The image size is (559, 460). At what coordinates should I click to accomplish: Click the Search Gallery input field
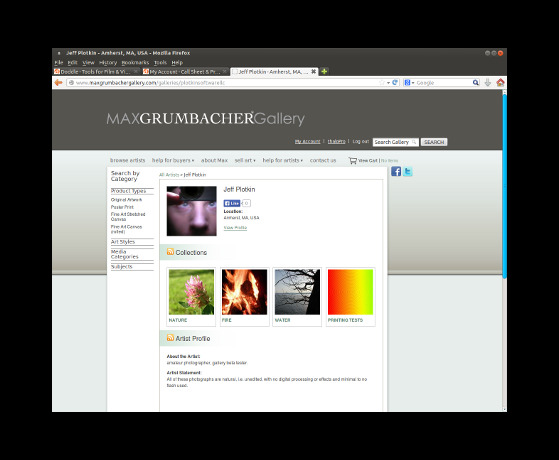click(x=395, y=142)
